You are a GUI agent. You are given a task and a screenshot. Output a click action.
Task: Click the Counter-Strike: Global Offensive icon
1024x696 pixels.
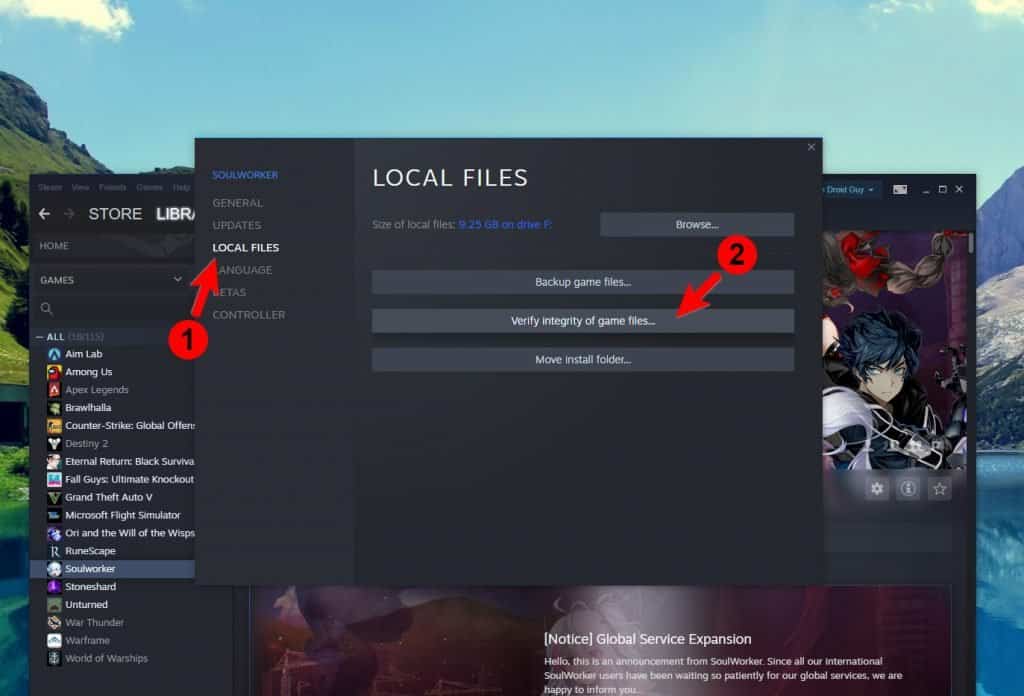tap(54, 426)
